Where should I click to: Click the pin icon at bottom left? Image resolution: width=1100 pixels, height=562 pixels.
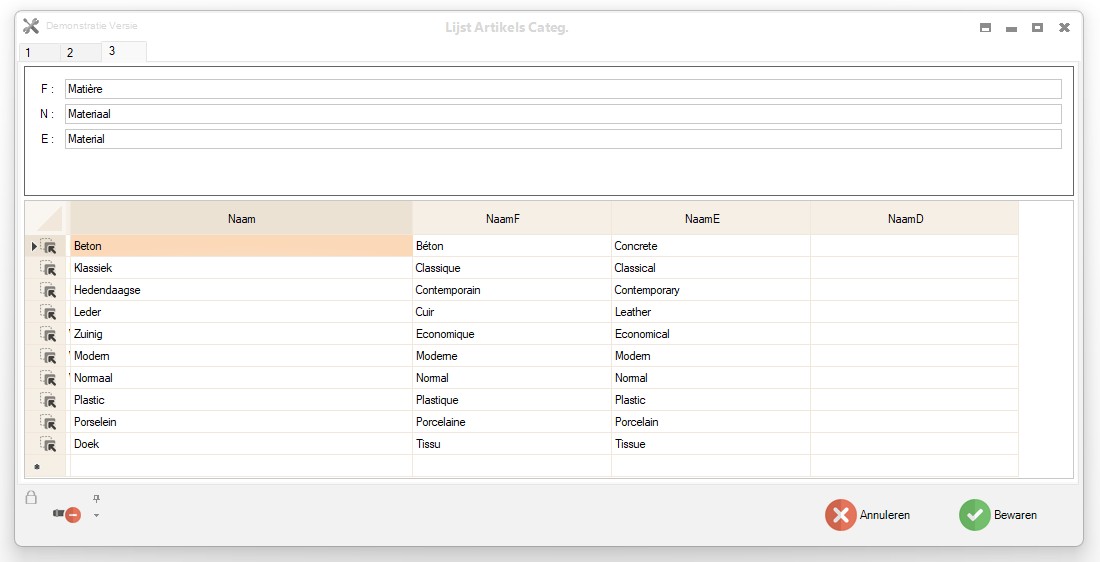tap(96, 498)
